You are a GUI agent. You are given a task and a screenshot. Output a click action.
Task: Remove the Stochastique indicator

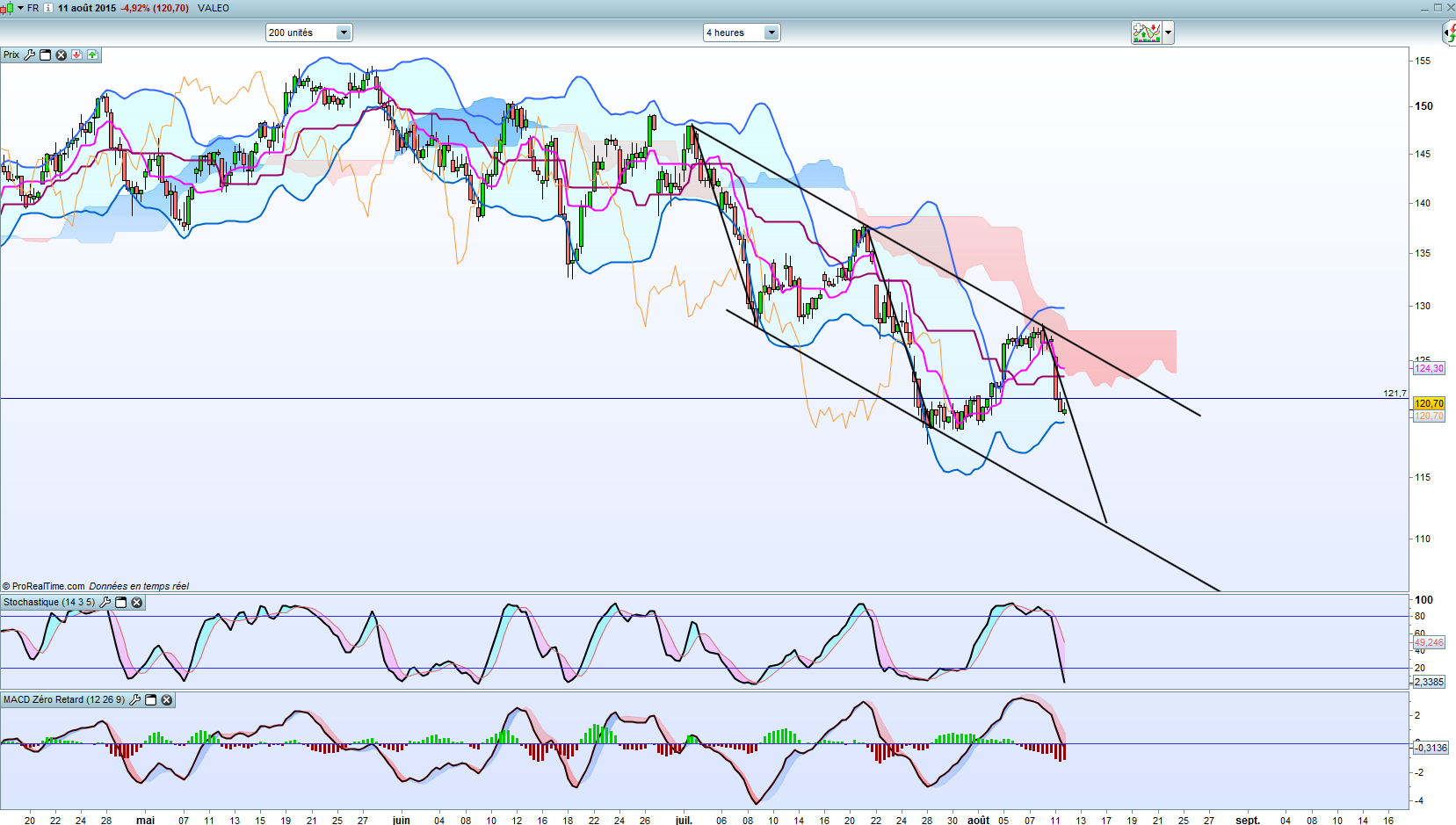137,603
